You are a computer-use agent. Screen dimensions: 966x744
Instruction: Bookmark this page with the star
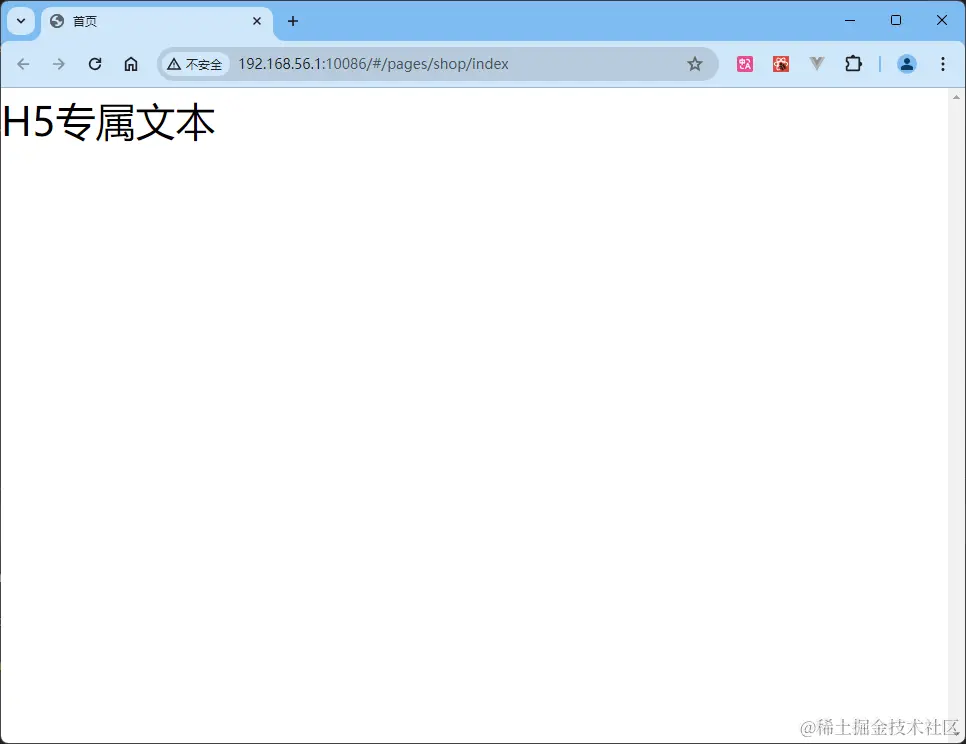click(x=695, y=63)
